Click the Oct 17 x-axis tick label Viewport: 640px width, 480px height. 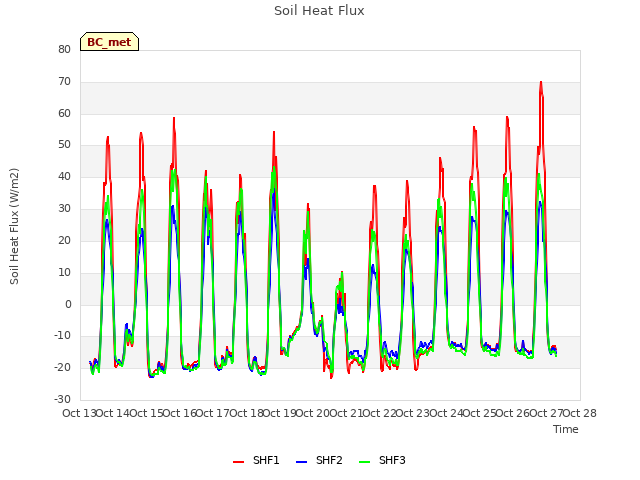click(213, 413)
